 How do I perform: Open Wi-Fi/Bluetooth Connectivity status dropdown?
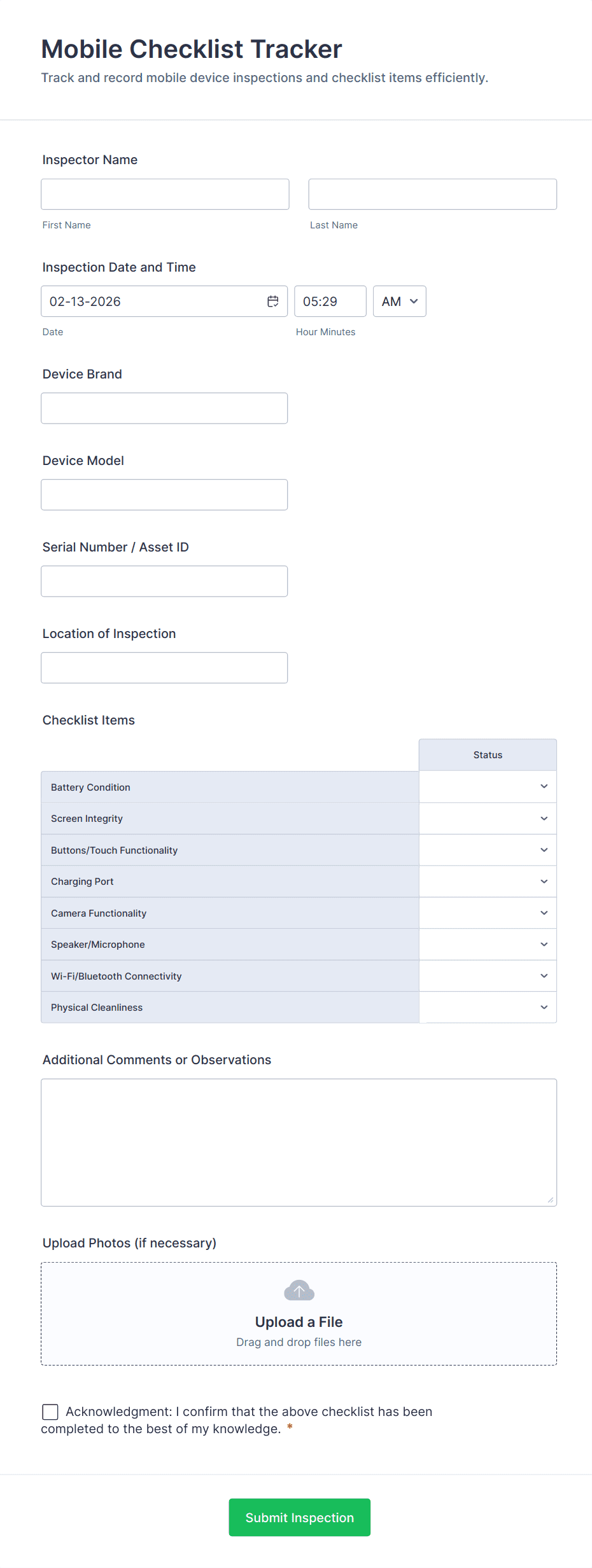488,976
